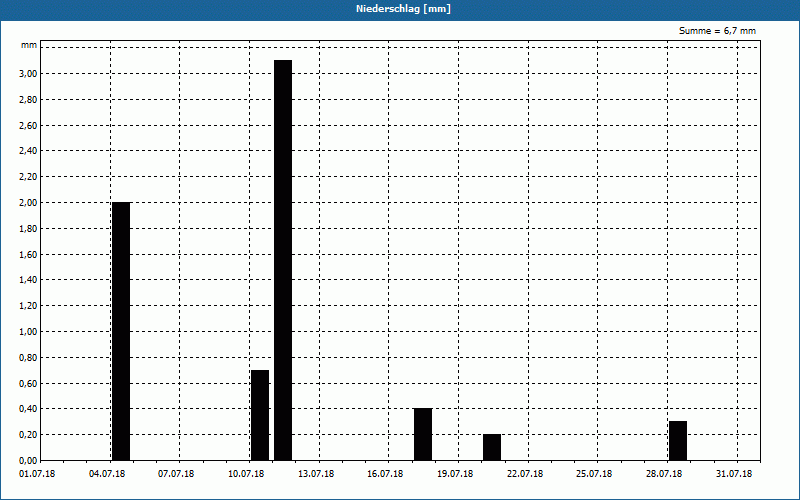This screenshot has height=500, width=800.
Task: Click the 13.07.18 x-axis date label
Action: click(316, 474)
